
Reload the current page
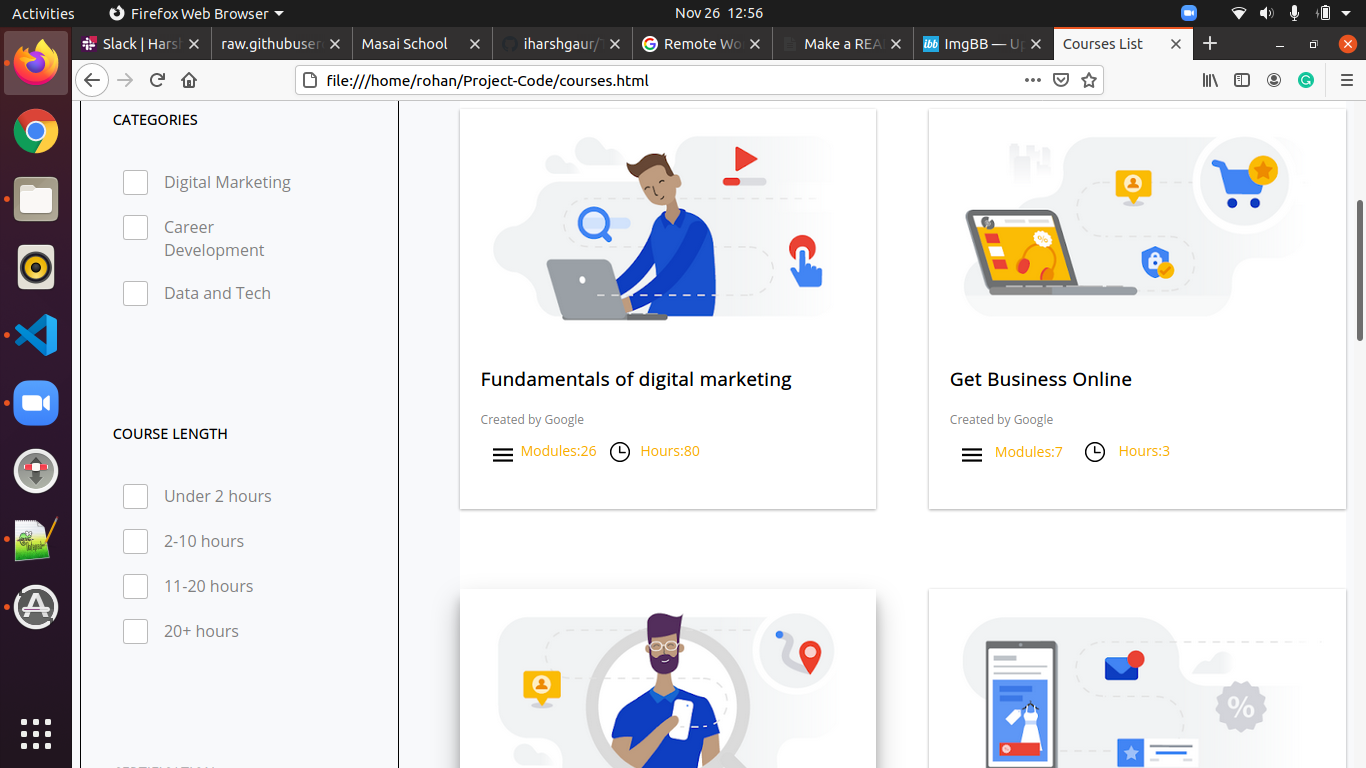click(x=157, y=80)
